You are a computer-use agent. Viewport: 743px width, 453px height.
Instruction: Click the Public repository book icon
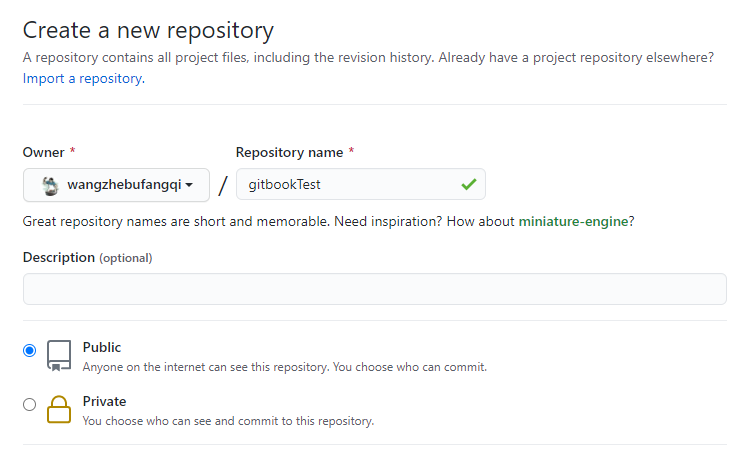pos(59,355)
